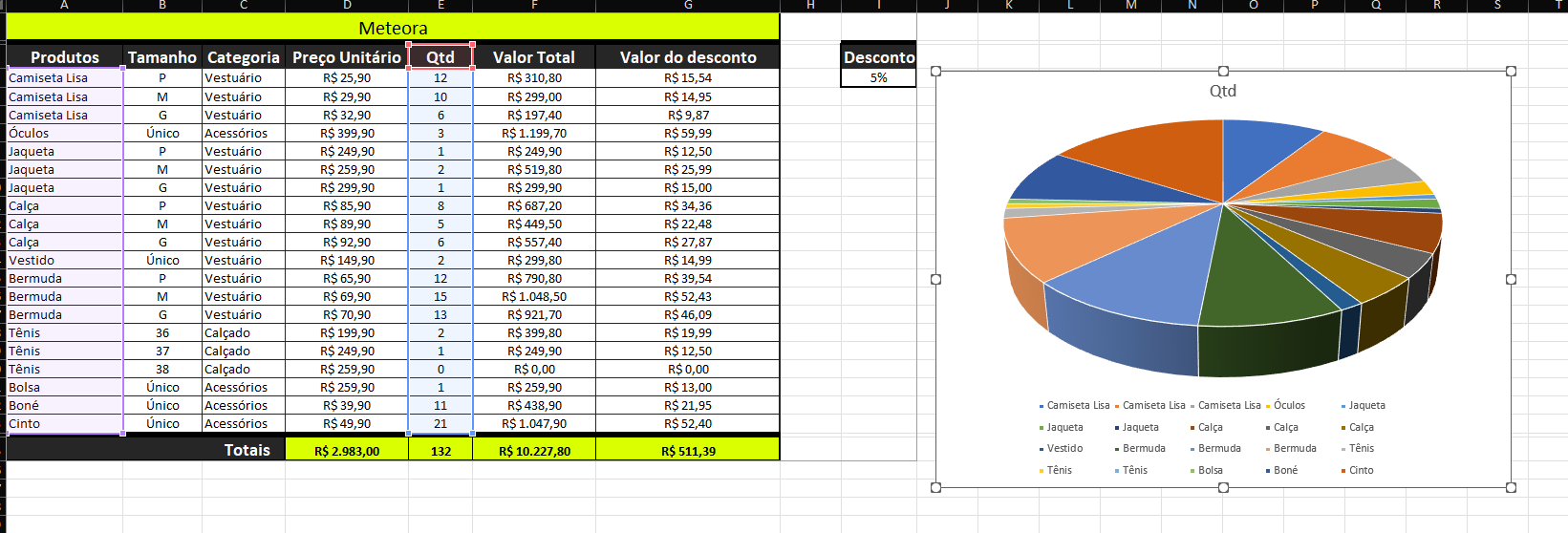1568x533 pixels.
Task: Select the Tamanho header cell
Action: point(162,57)
